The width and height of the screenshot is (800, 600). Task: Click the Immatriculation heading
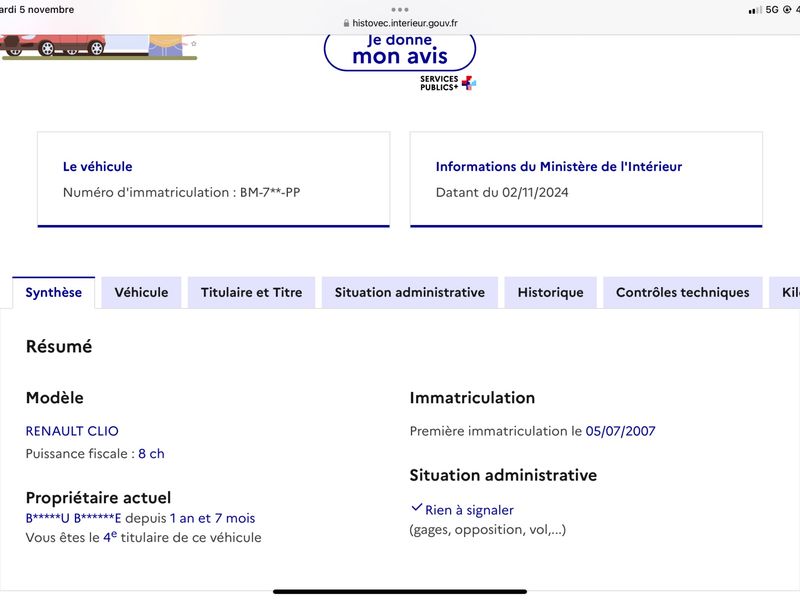coord(472,398)
